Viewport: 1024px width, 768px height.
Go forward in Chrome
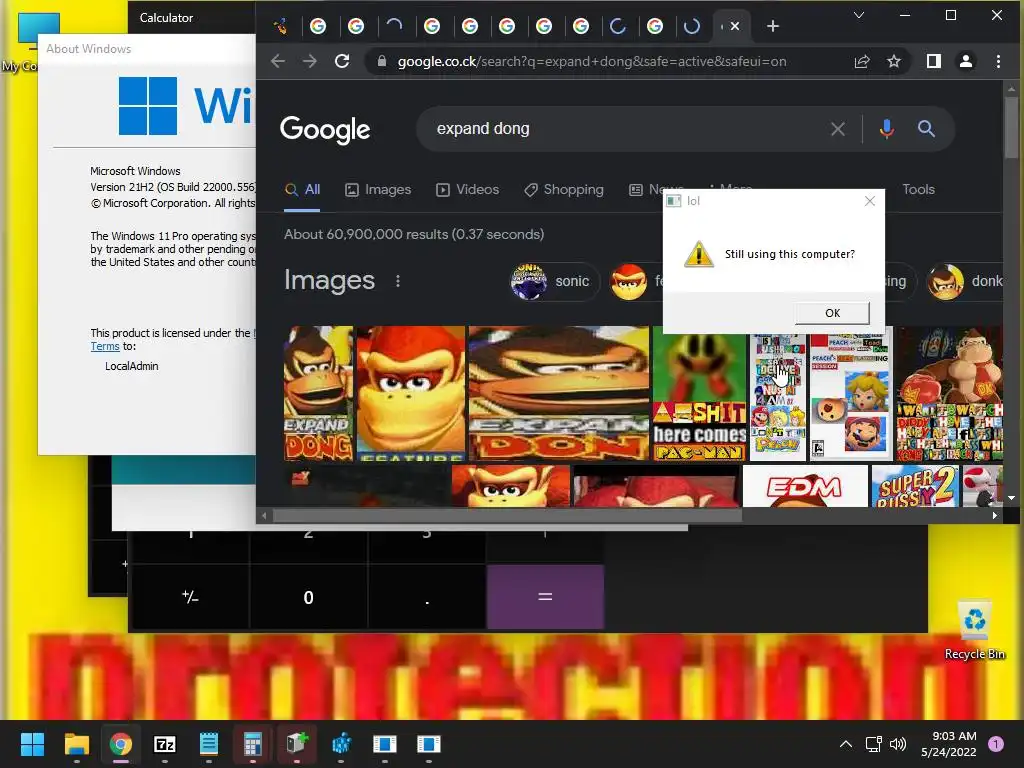point(310,61)
